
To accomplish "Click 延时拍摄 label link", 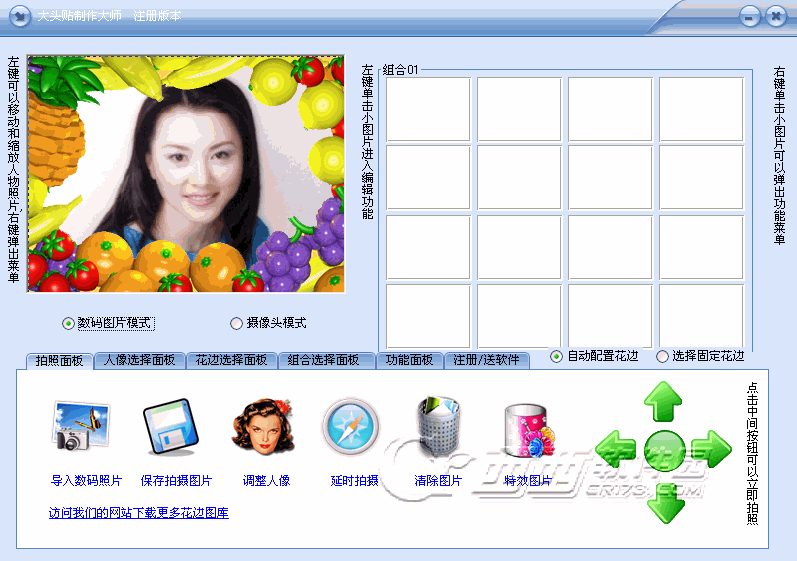I will click(355, 481).
